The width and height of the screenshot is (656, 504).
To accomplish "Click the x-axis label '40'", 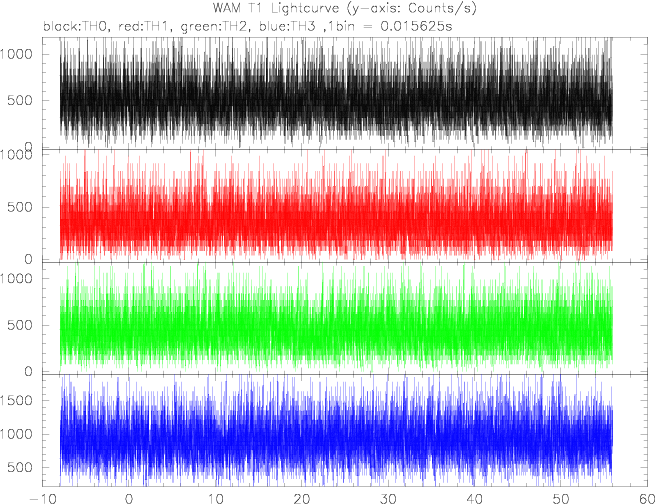I will (474, 498).
